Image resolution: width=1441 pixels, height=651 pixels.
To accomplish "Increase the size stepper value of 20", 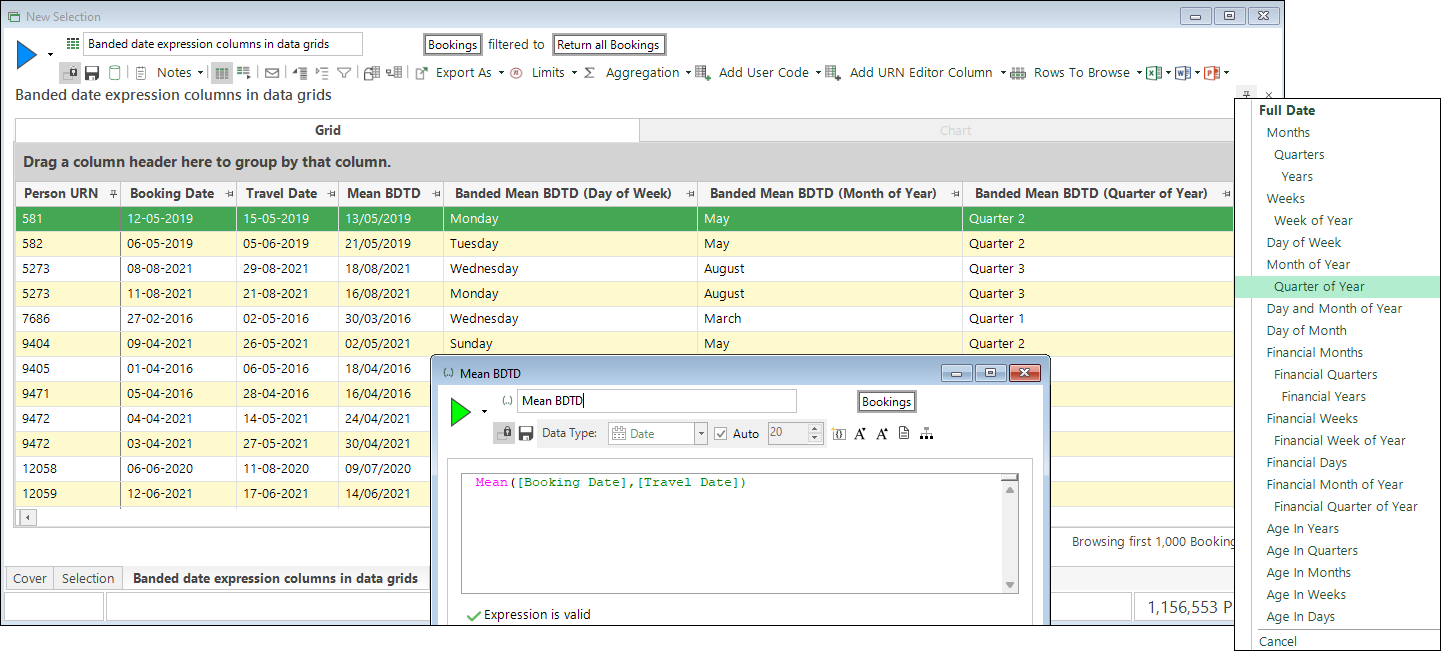I will click(814, 429).
